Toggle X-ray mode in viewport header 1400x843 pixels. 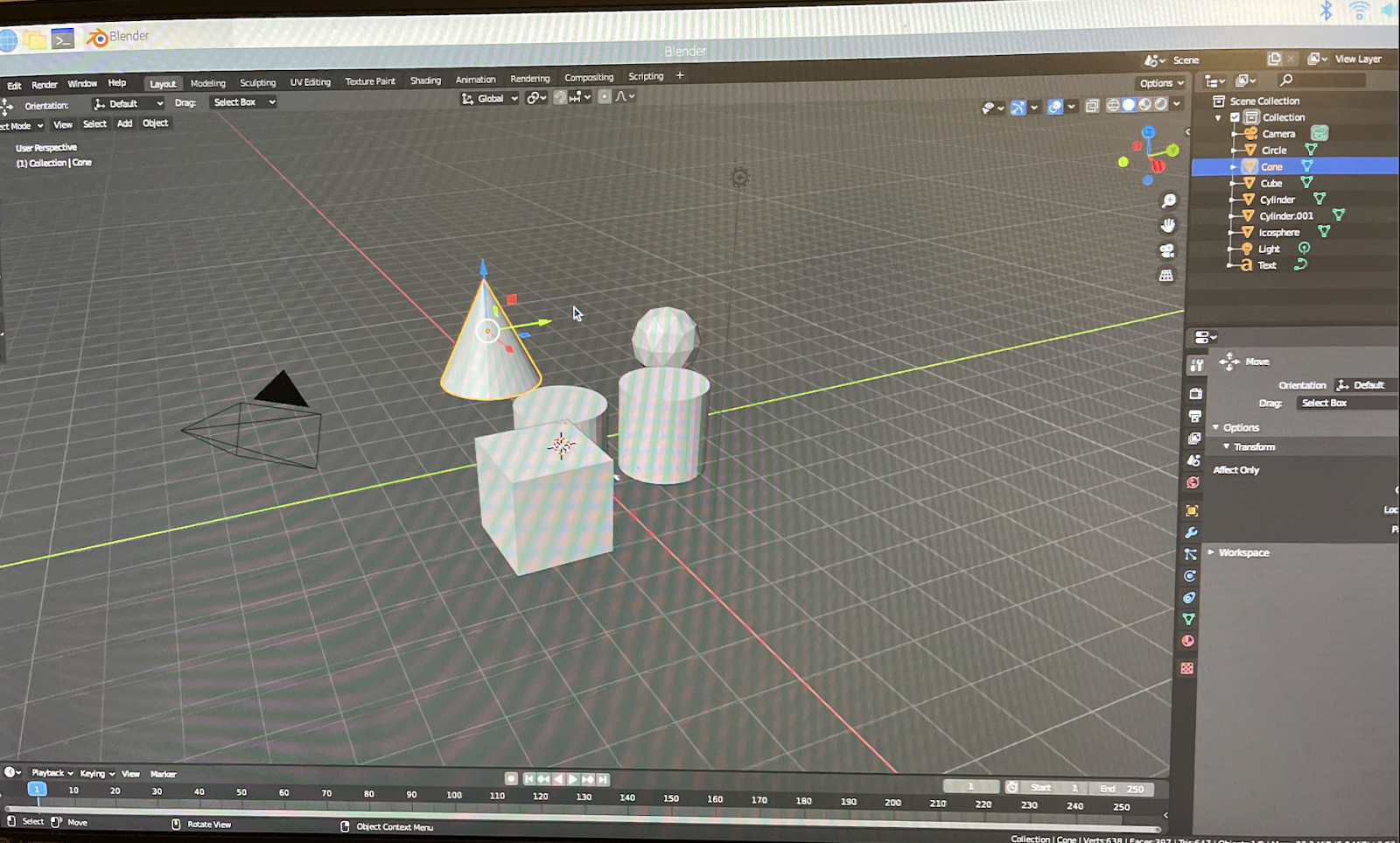pos(1092,106)
